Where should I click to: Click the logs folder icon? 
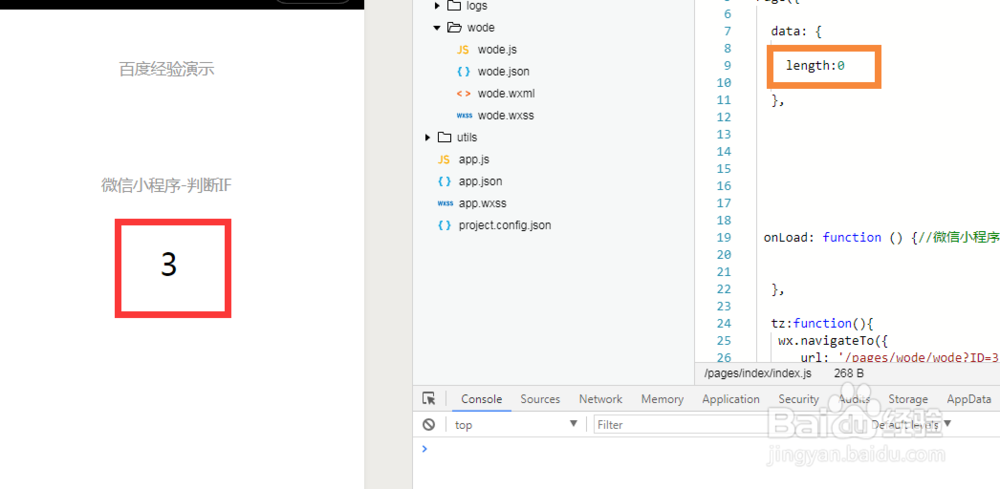[454, 6]
